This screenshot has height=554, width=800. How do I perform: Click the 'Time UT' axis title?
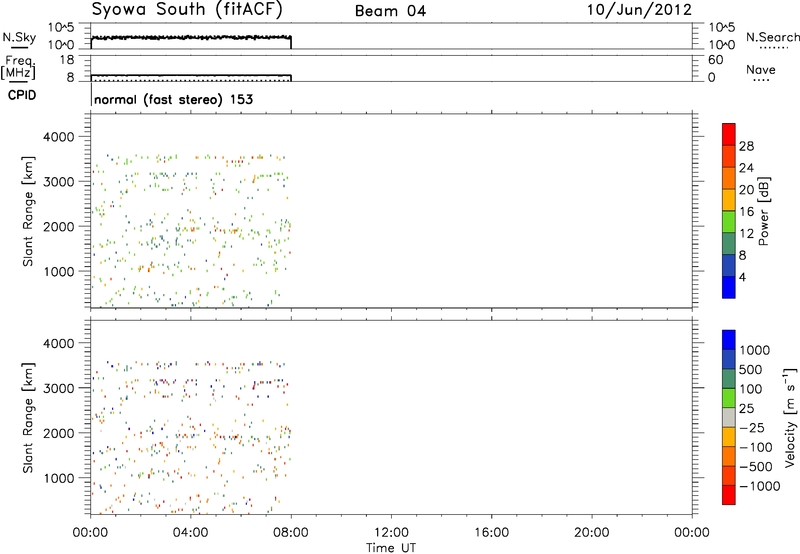pyautogui.click(x=391, y=548)
